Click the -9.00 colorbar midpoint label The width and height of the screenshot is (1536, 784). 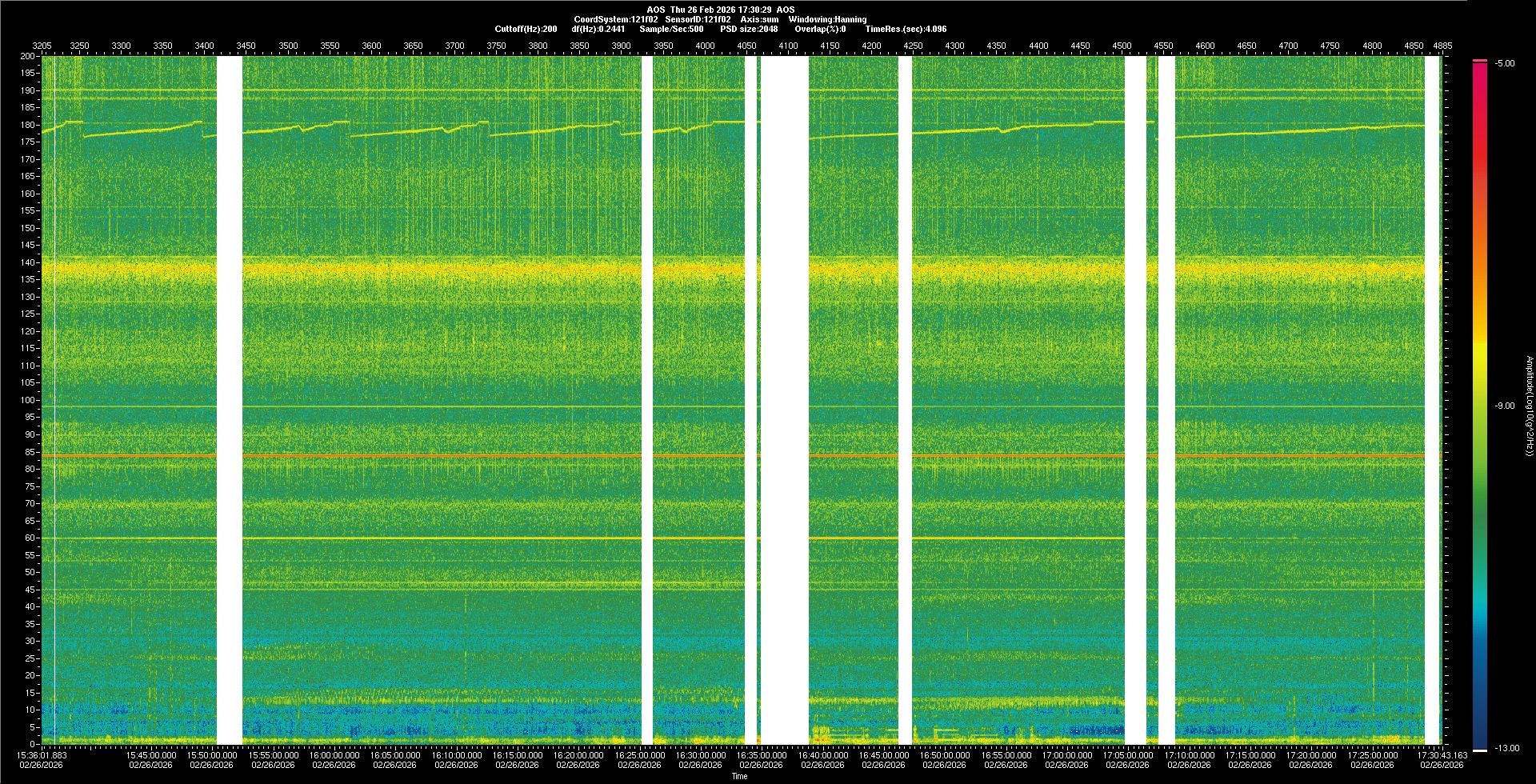(x=1504, y=406)
